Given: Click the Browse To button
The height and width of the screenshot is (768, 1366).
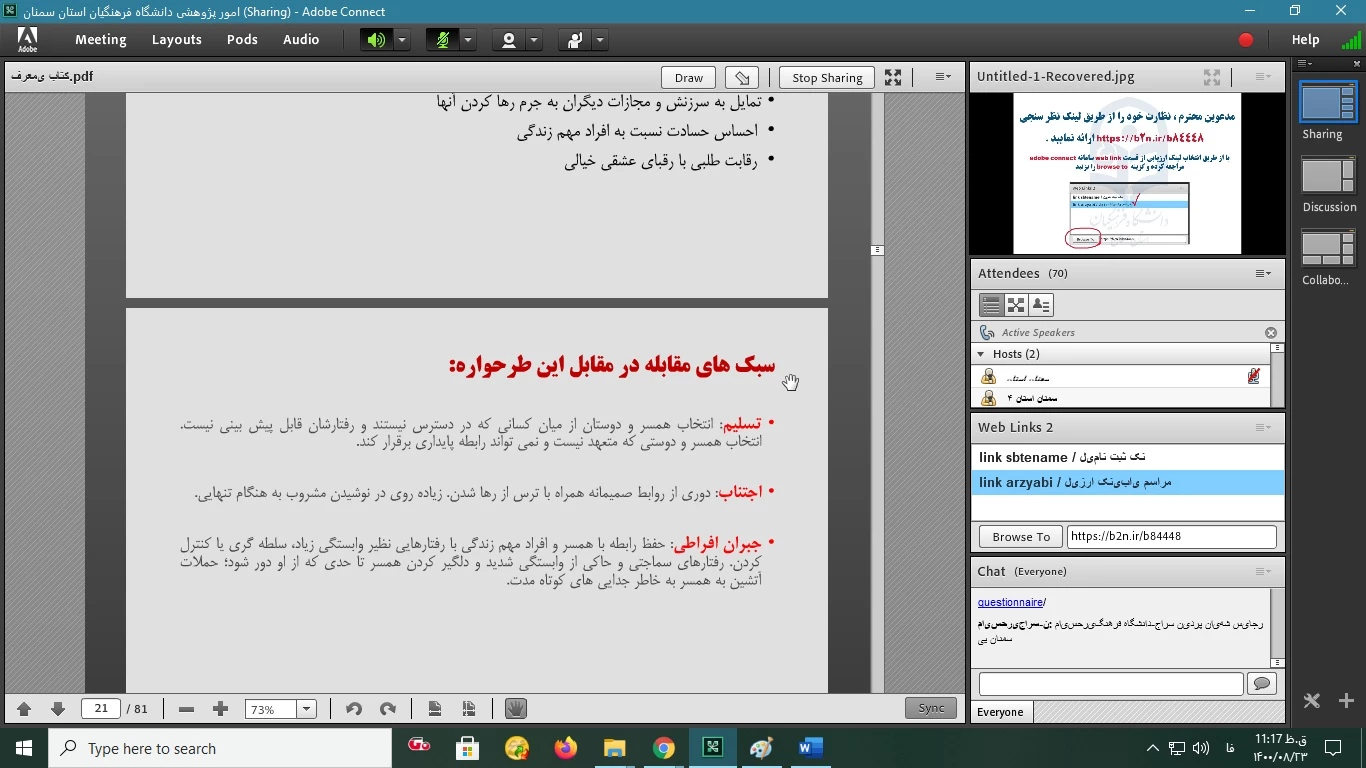Looking at the screenshot, I should point(1020,537).
